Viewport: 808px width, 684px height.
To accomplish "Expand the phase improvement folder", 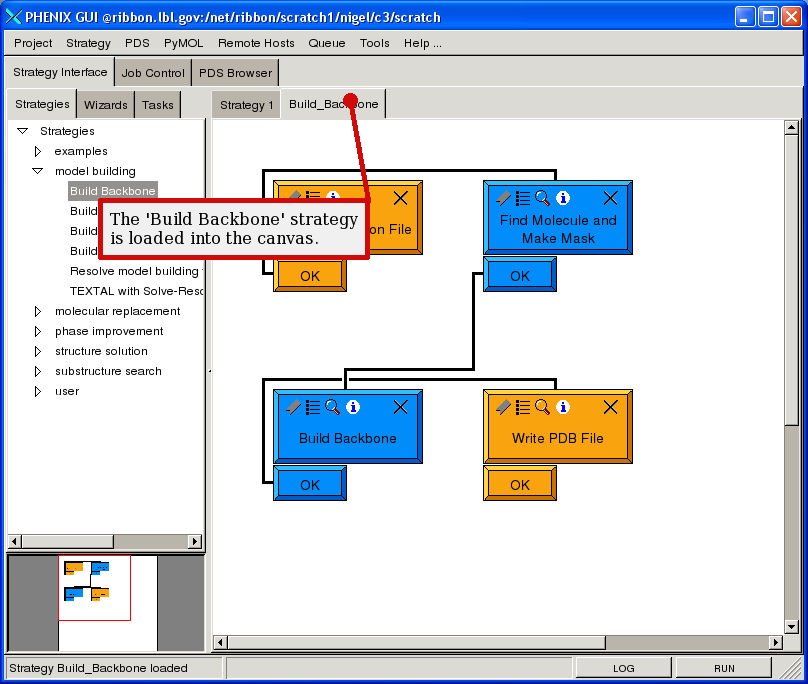I will [38, 331].
